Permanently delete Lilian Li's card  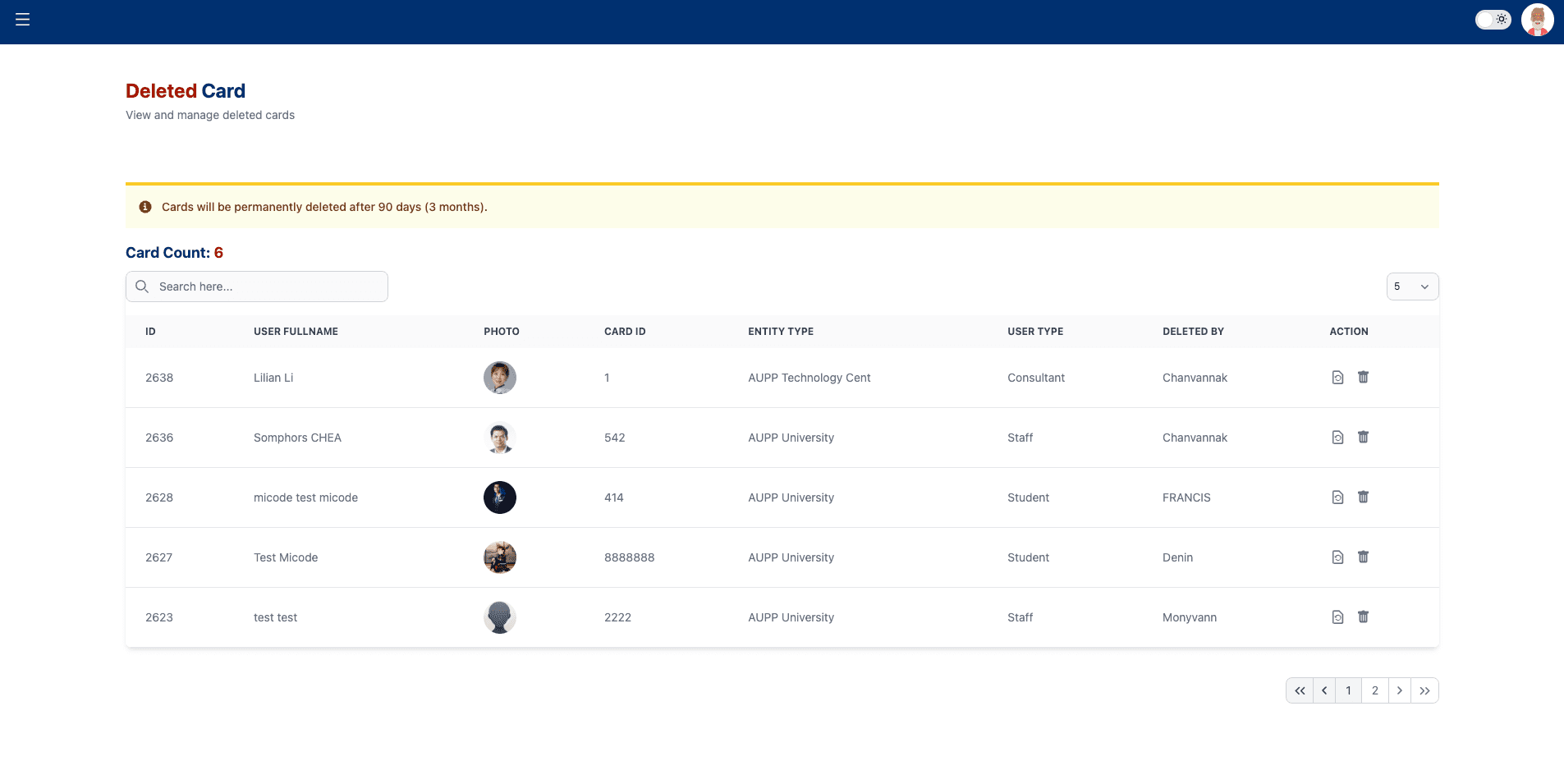click(1363, 378)
